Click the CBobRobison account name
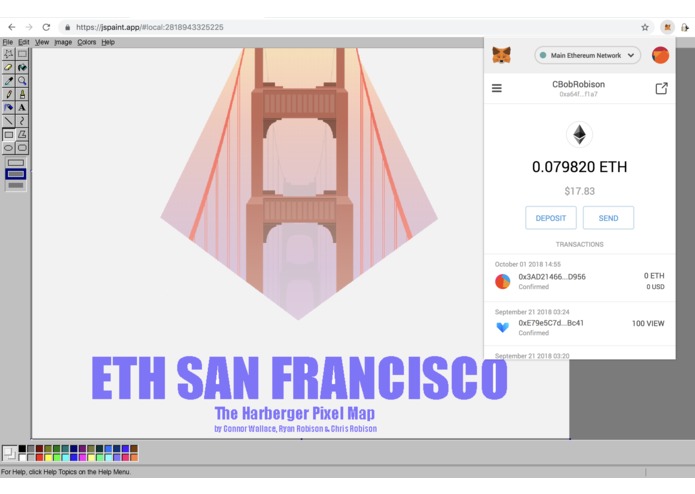 [x=578, y=84]
